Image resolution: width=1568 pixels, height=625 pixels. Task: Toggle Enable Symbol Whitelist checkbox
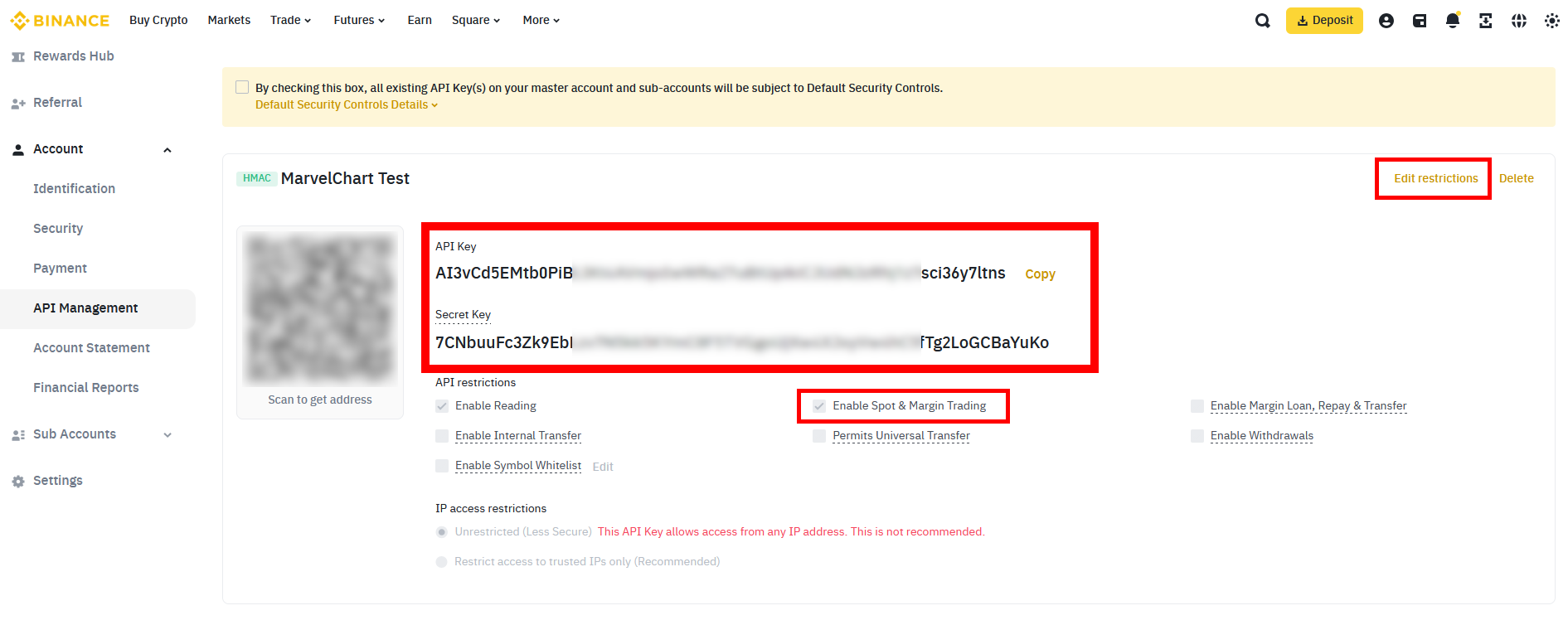442,466
